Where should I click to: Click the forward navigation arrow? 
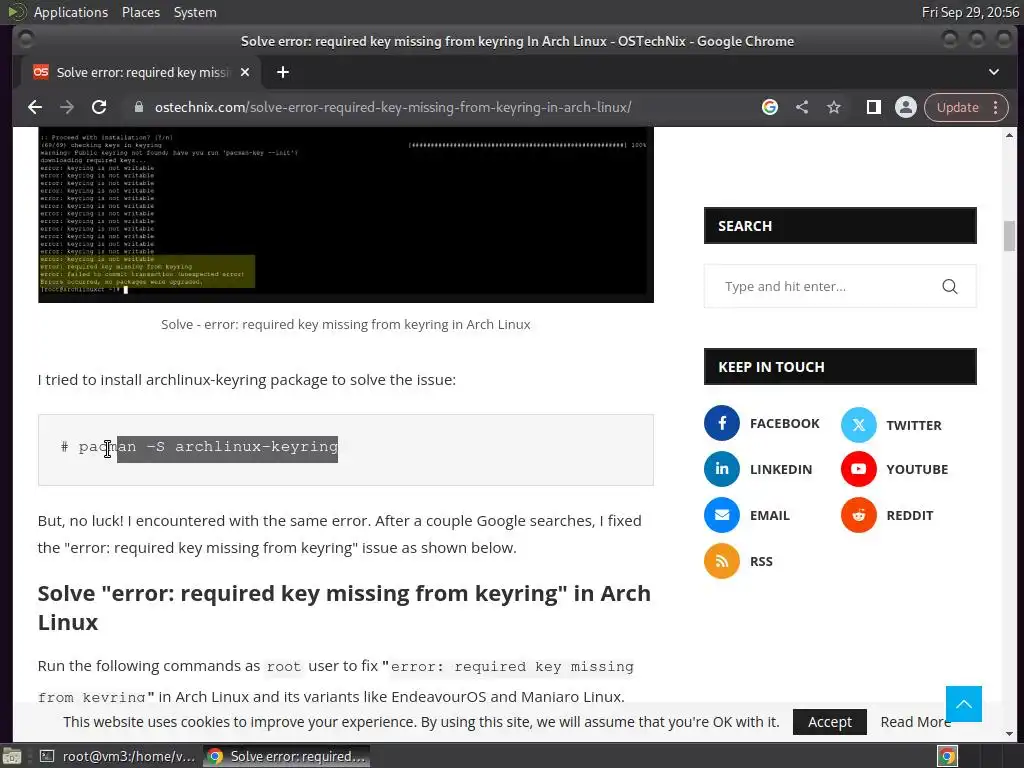pyautogui.click(x=67, y=107)
